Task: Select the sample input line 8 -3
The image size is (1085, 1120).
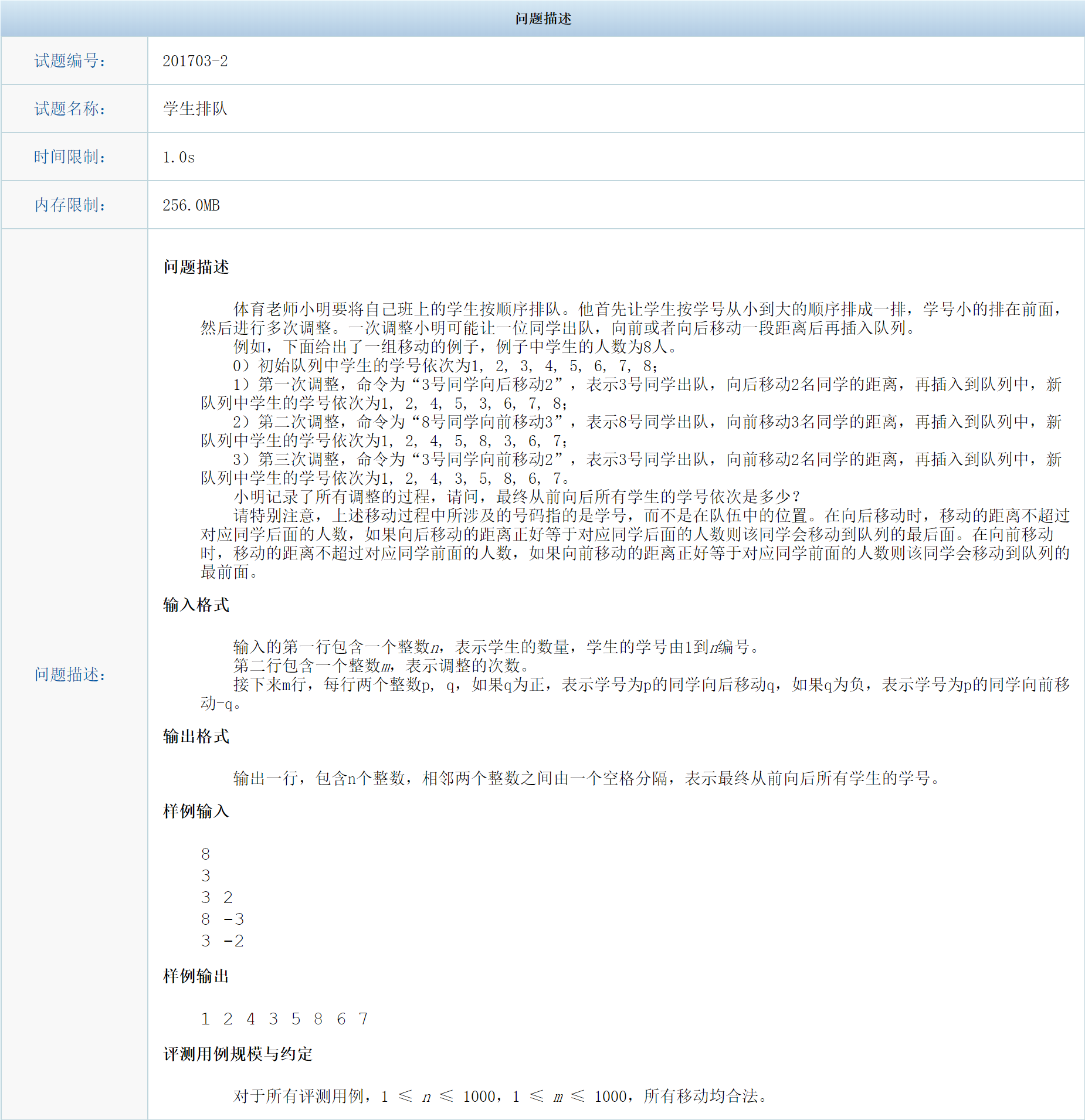Action: [220, 919]
